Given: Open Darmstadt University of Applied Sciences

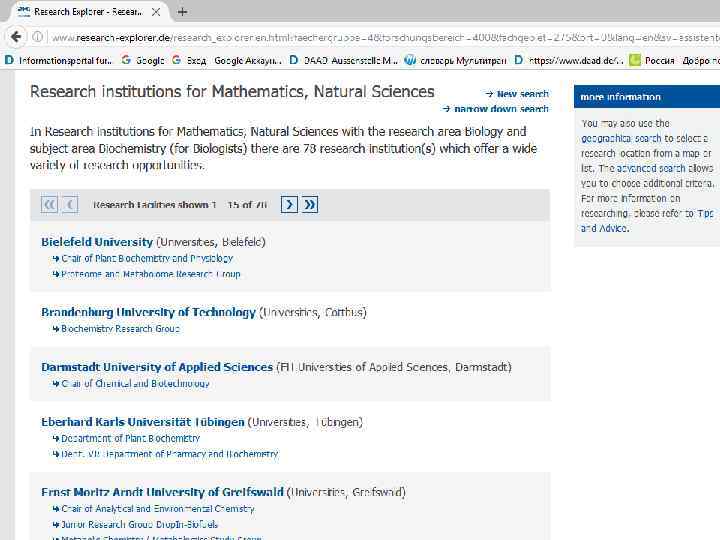Looking at the screenshot, I should (x=157, y=367).
